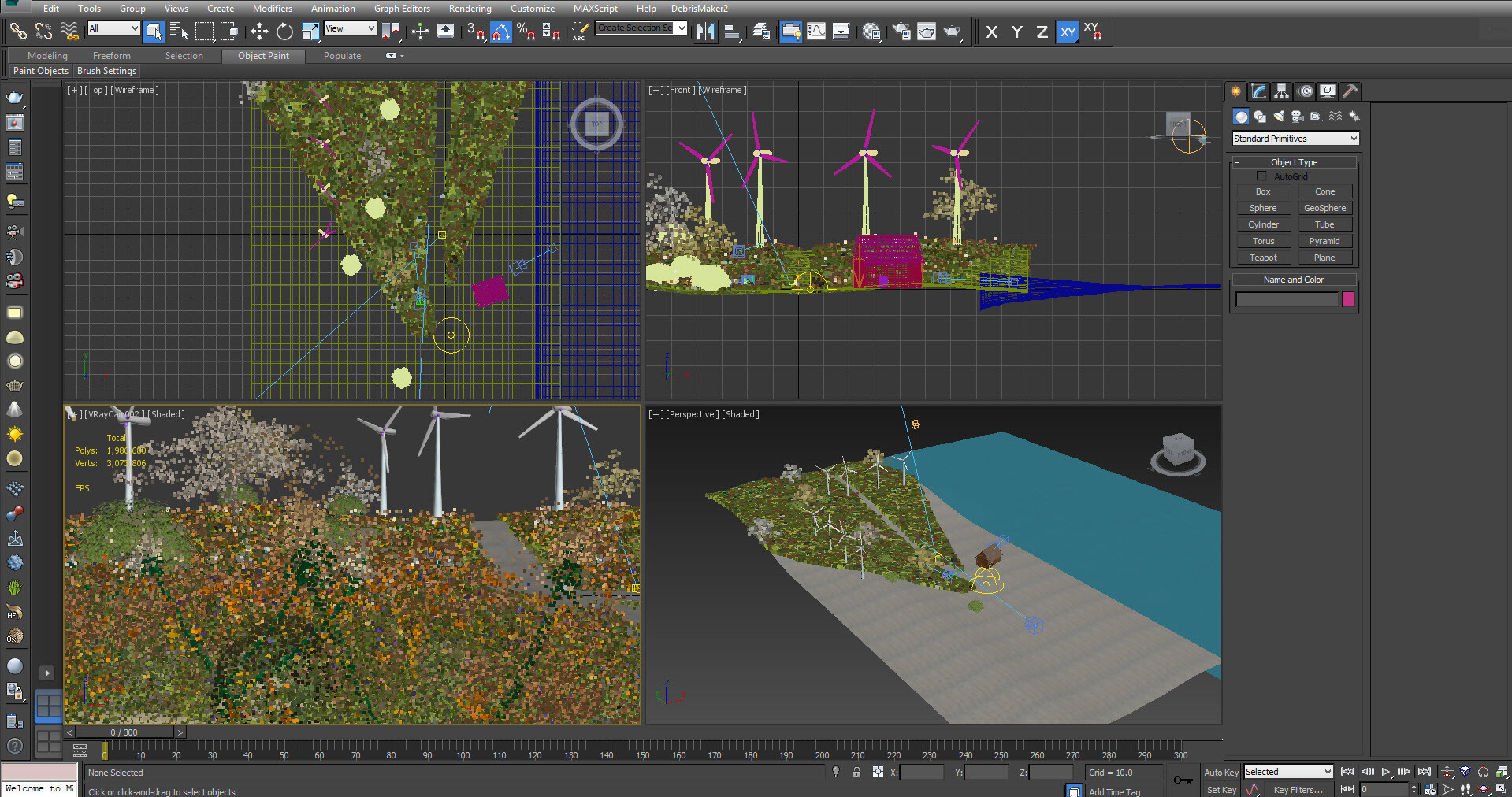The image size is (1512, 797).
Task: Click the Angle Snap toggle icon
Action: click(501, 32)
